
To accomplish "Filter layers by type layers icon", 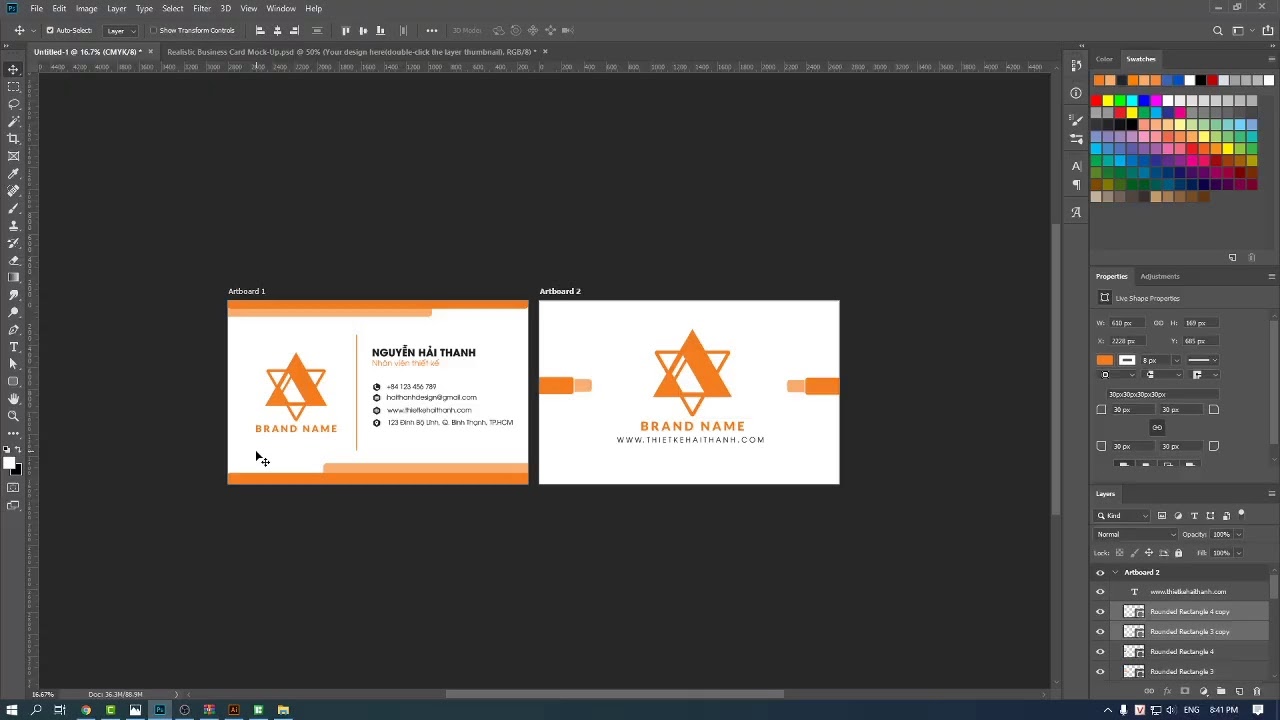I will (x=1194, y=516).
